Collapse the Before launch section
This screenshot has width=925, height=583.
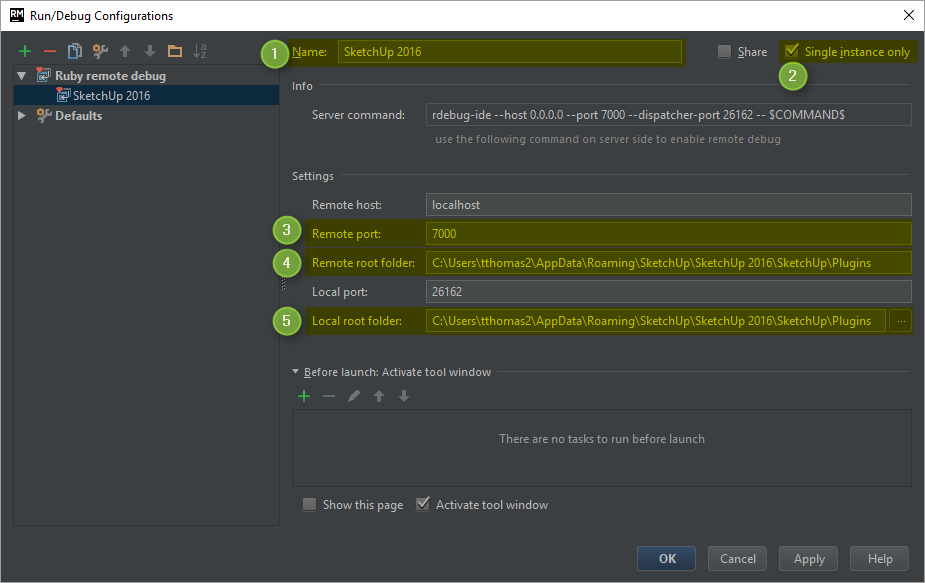point(296,372)
